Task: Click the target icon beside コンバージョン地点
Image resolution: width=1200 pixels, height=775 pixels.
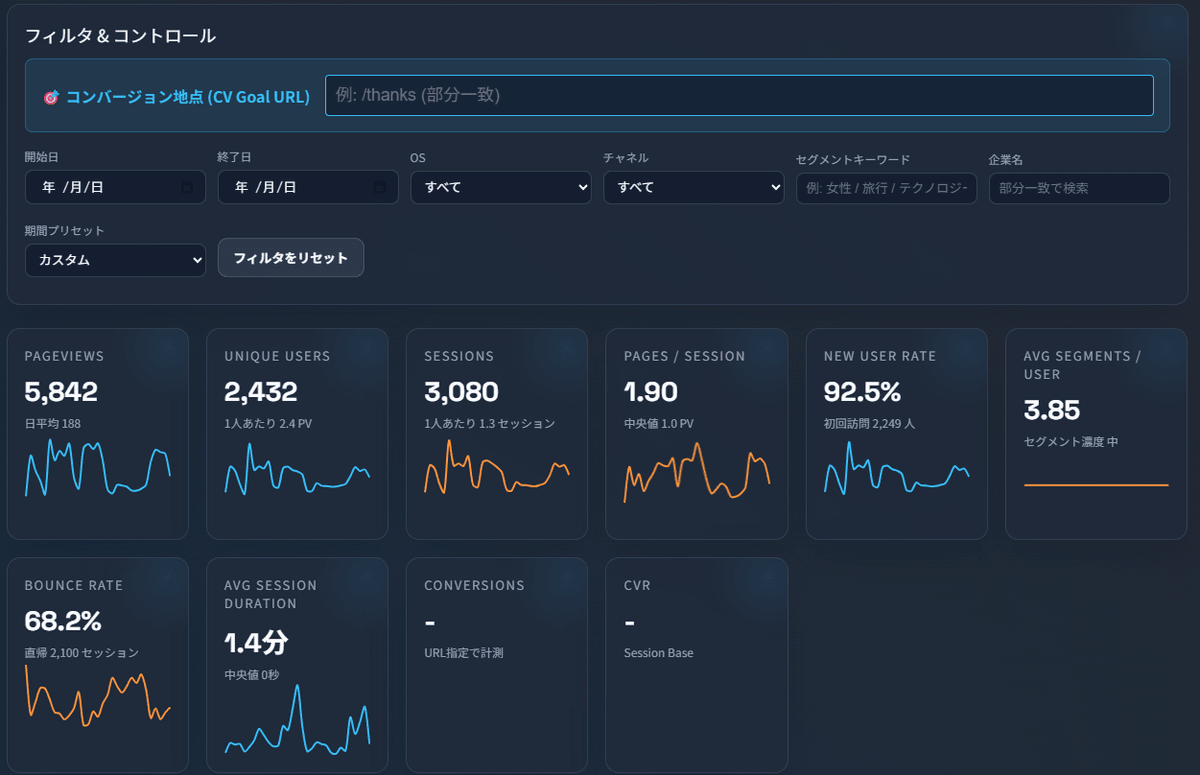Action: [x=51, y=97]
